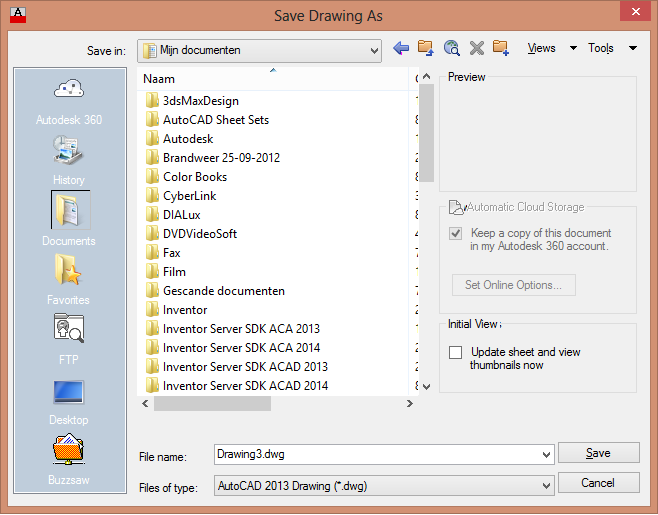Go to the Desktop location
The width and height of the screenshot is (658, 515).
click(x=69, y=402)
